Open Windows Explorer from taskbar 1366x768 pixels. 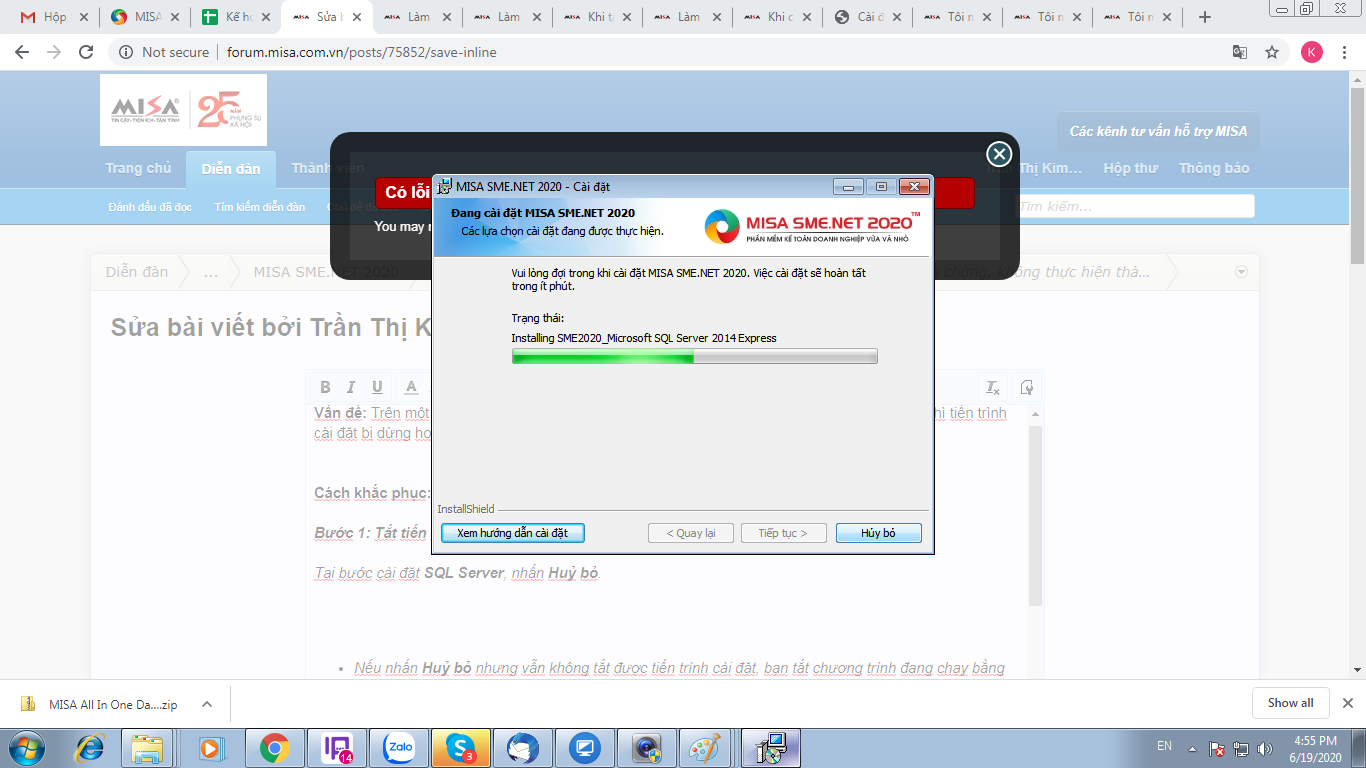(x=147, y=748)
